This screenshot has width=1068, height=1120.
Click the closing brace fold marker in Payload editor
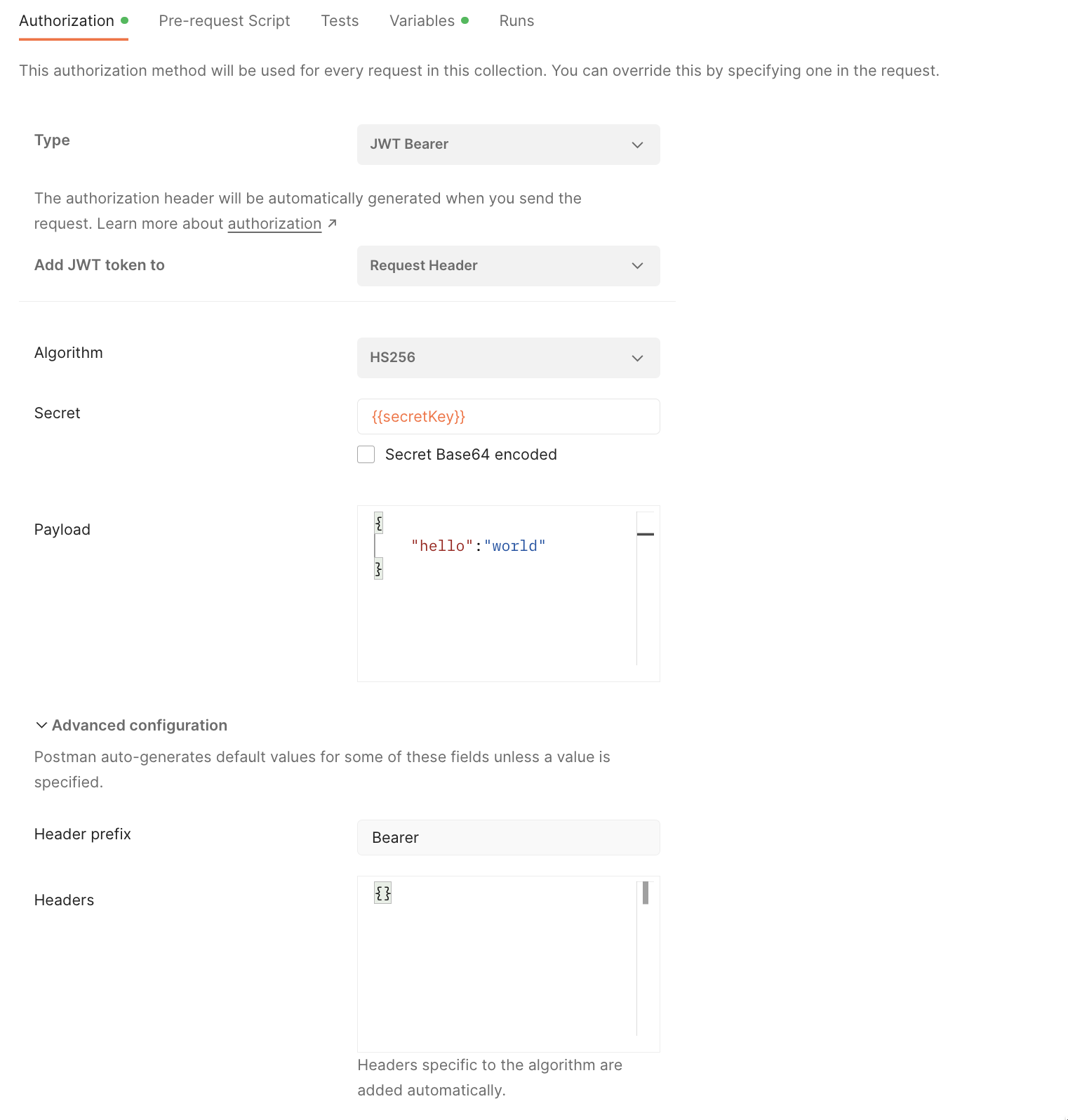[x=378, y=568]
